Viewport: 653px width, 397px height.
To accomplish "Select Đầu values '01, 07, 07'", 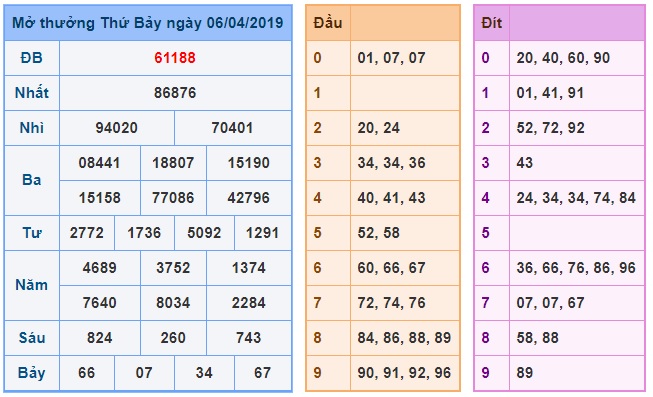I will tap(391, 58).
